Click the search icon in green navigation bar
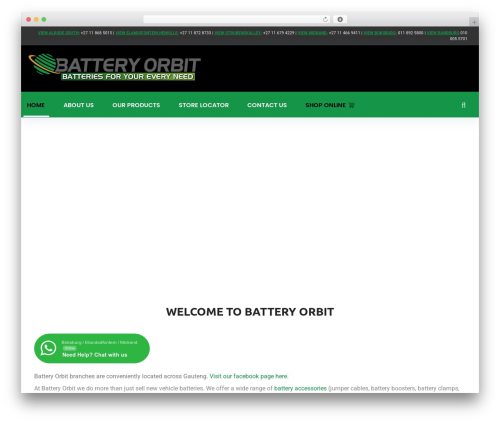Image resolution: width=500 pixels, height=423 pixels. pyautogui.click(x=463, y=105)
